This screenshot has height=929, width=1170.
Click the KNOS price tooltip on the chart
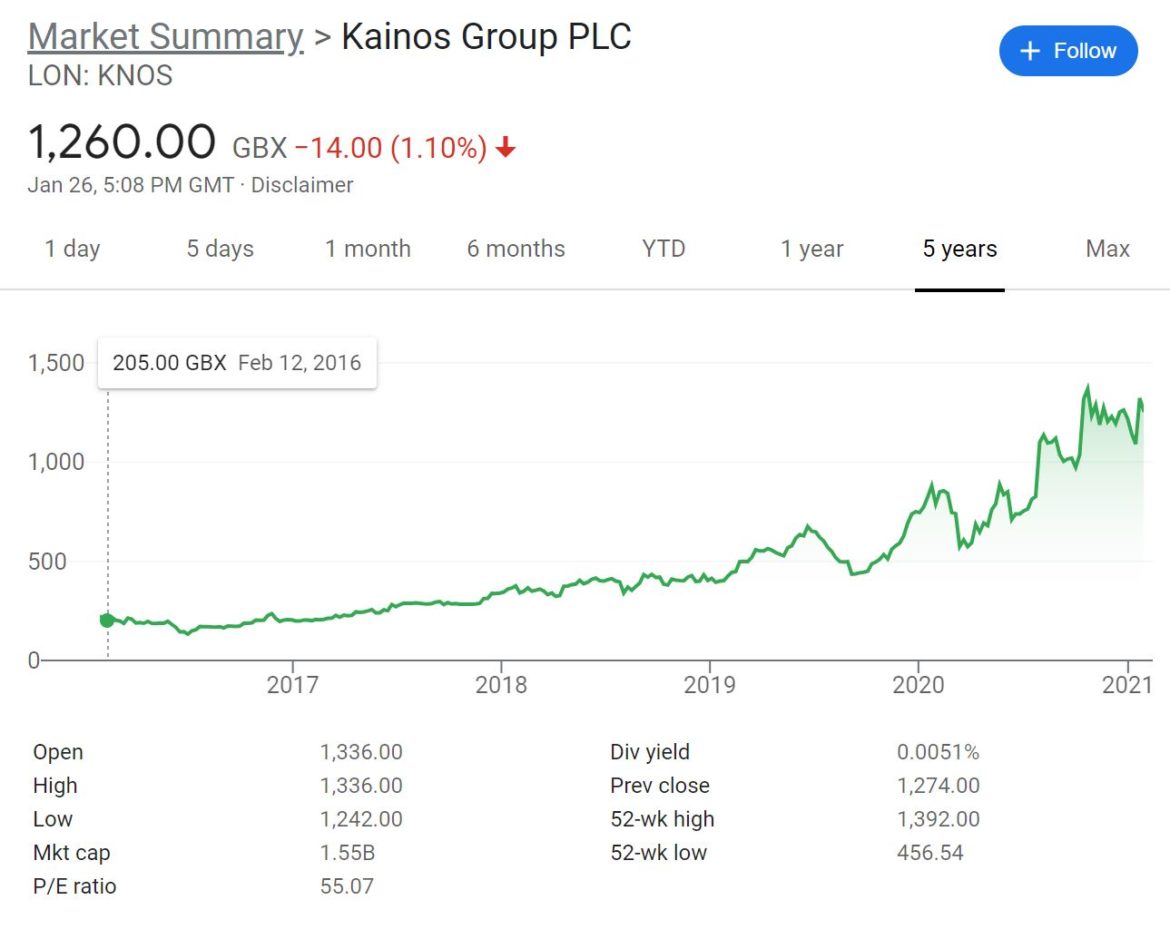click(236, 362)
